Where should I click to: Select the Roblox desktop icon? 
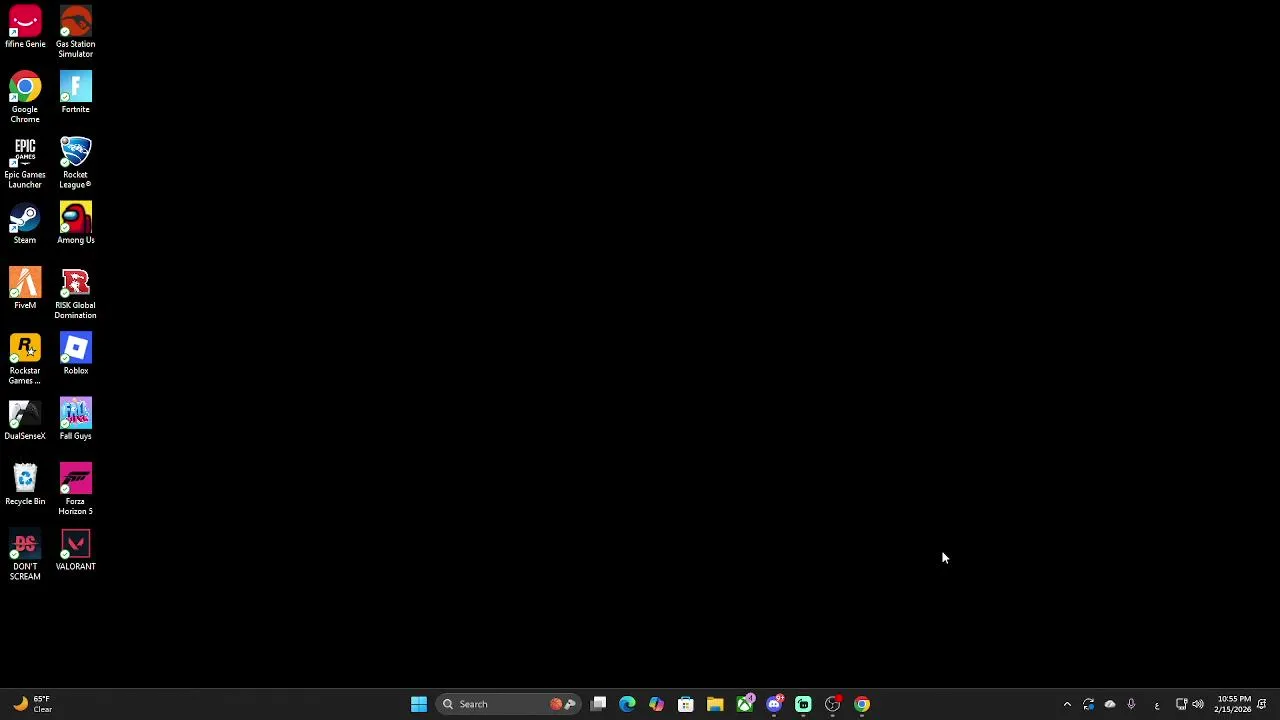(75, 354)
